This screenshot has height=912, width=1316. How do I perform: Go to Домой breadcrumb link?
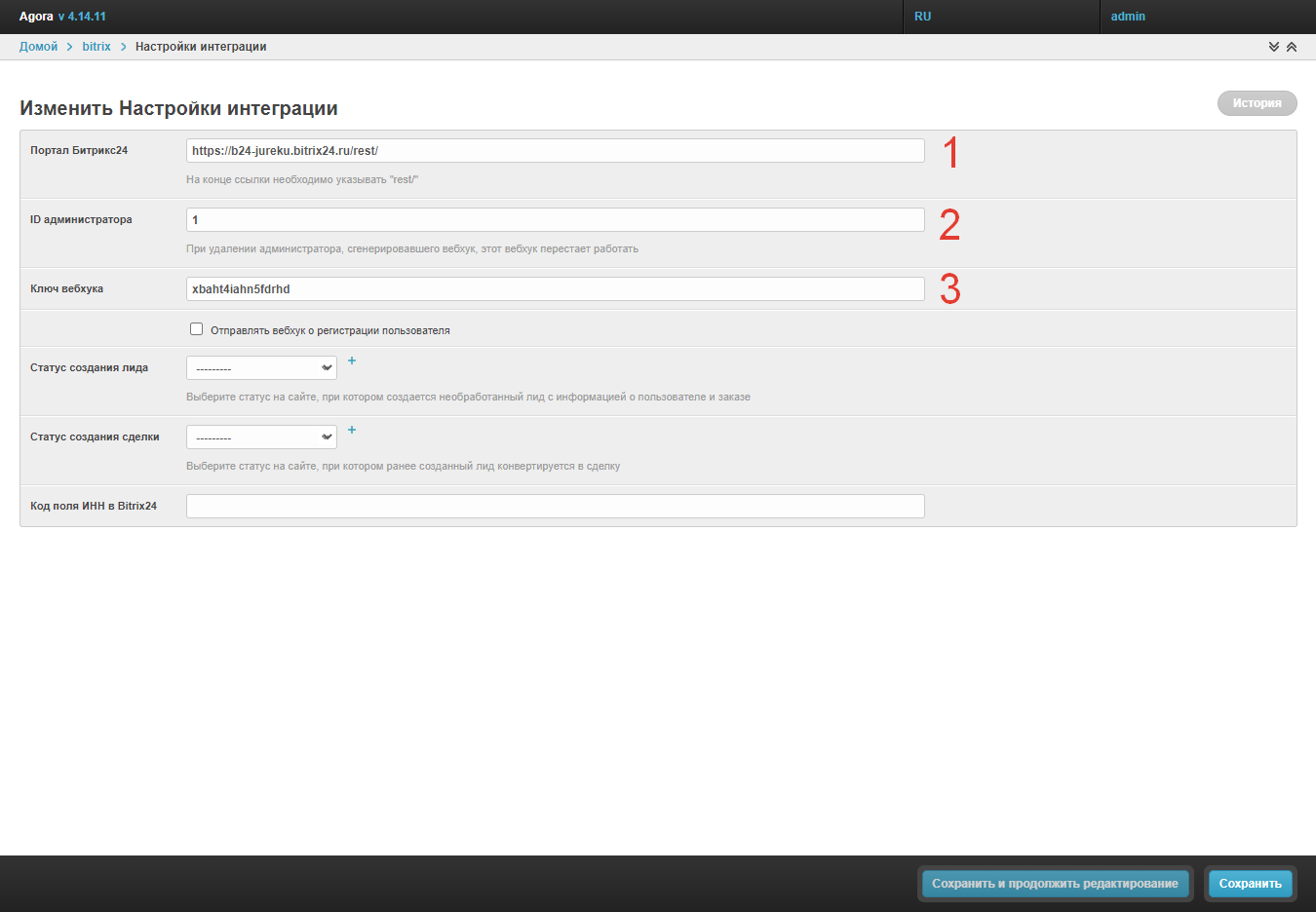click(x=38, y=47)
